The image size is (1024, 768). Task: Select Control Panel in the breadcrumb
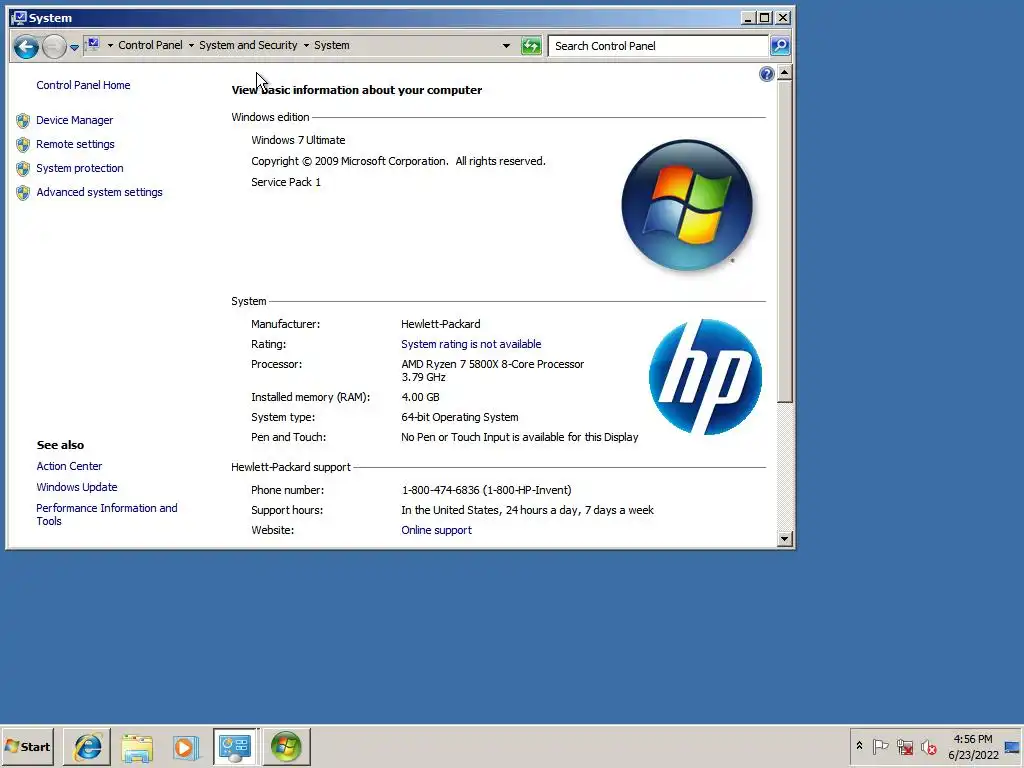coord(150,45)
